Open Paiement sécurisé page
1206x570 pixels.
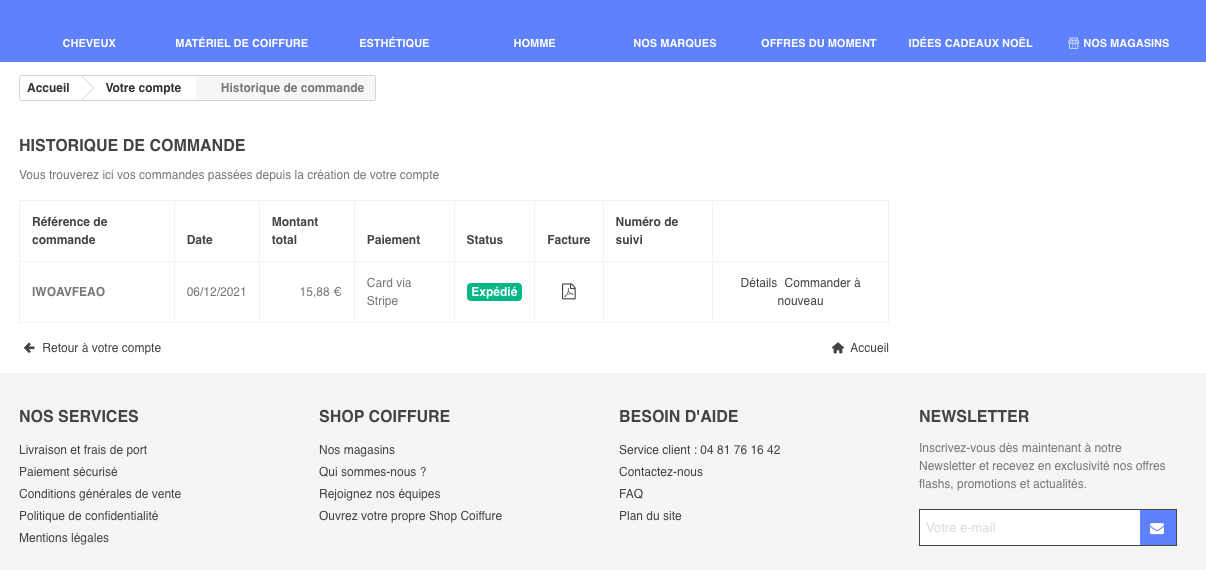68,472
